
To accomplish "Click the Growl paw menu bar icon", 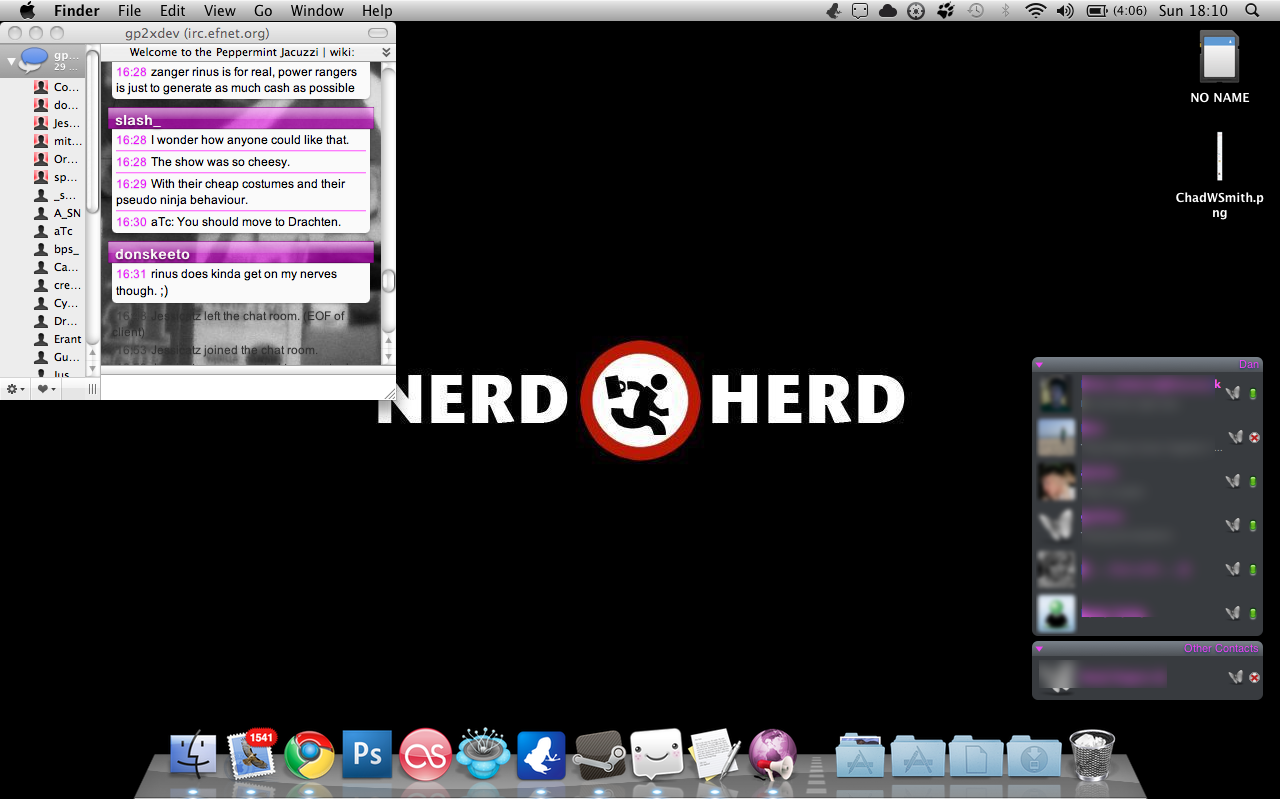I will [x=945, y=11].
